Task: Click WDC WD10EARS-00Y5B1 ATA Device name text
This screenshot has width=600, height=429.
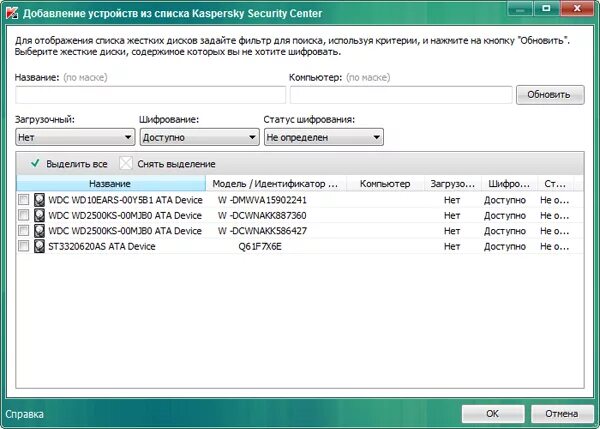Action: tap(125, 200)
